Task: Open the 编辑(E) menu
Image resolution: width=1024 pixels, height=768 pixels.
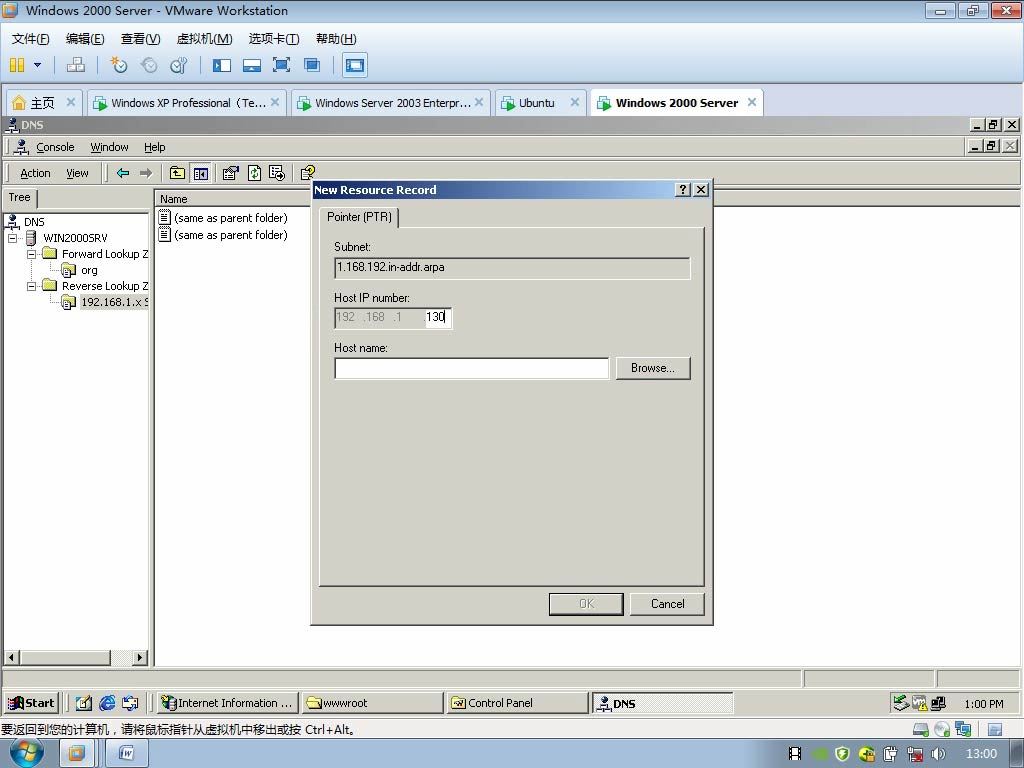Action: click(x=85, y=39)
